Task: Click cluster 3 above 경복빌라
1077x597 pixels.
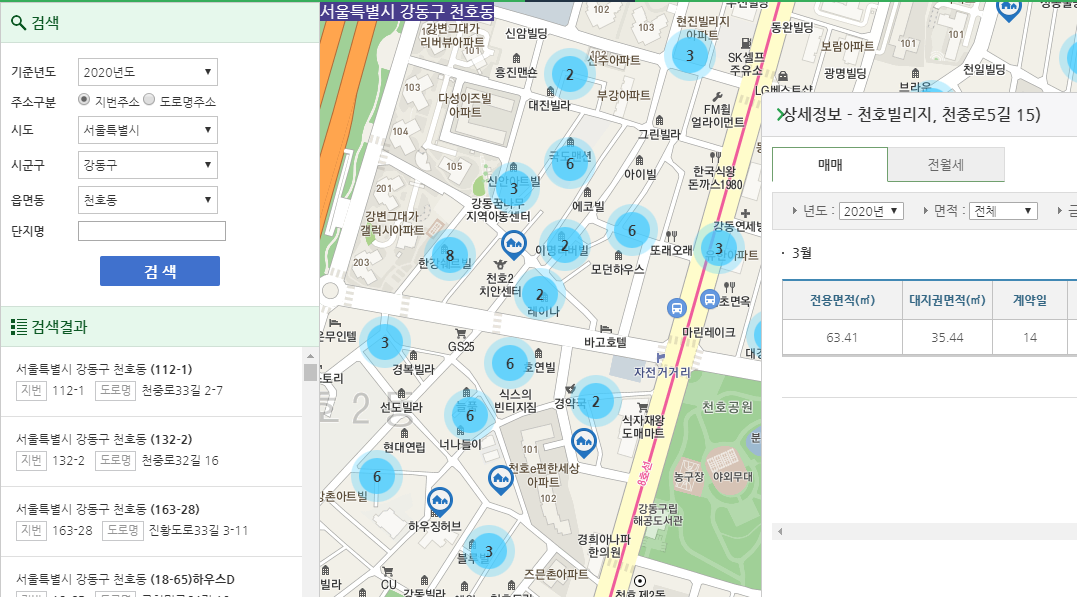Action: (385, 342)
